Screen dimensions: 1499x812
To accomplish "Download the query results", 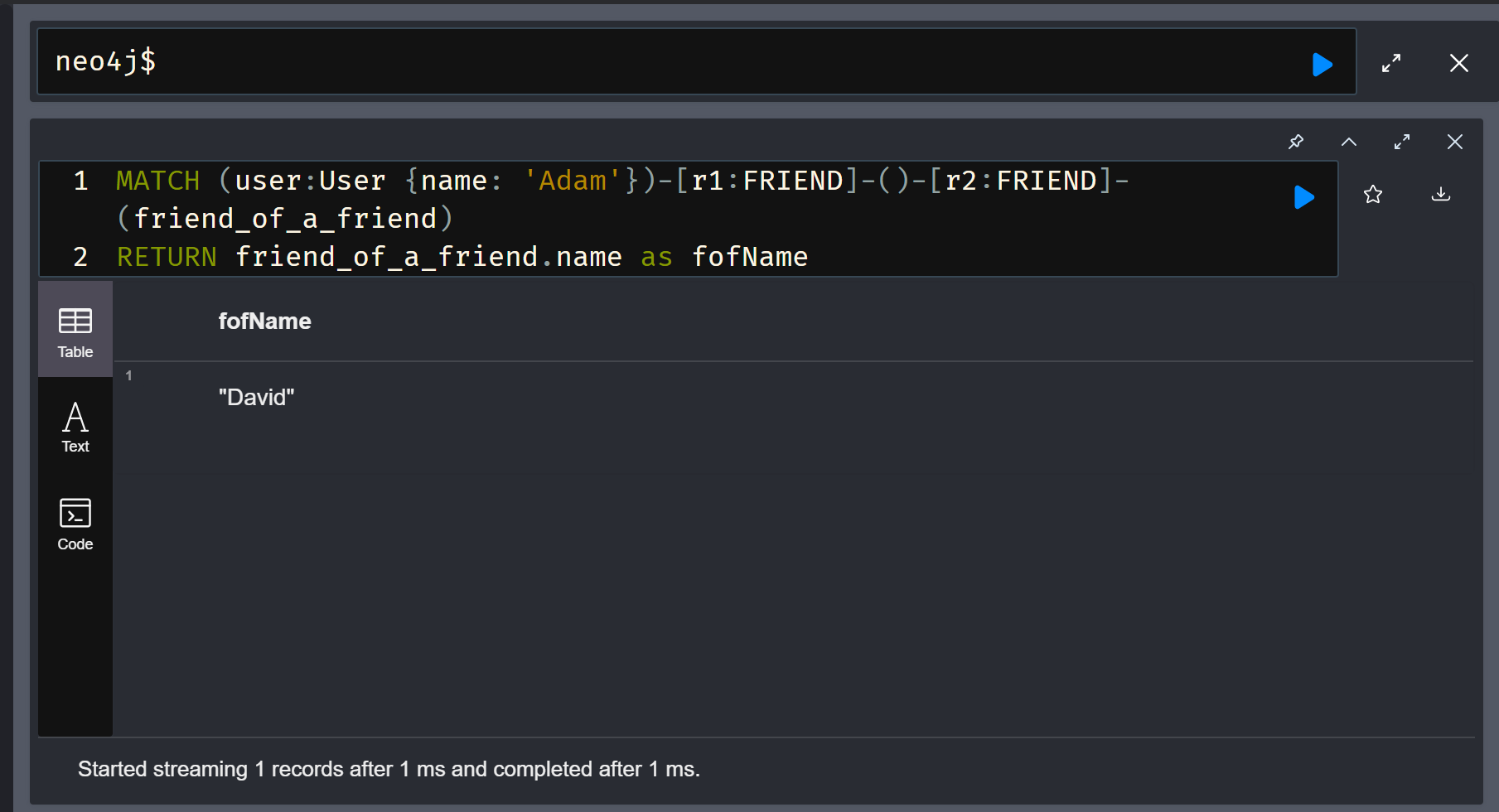I will [1441, 195].
